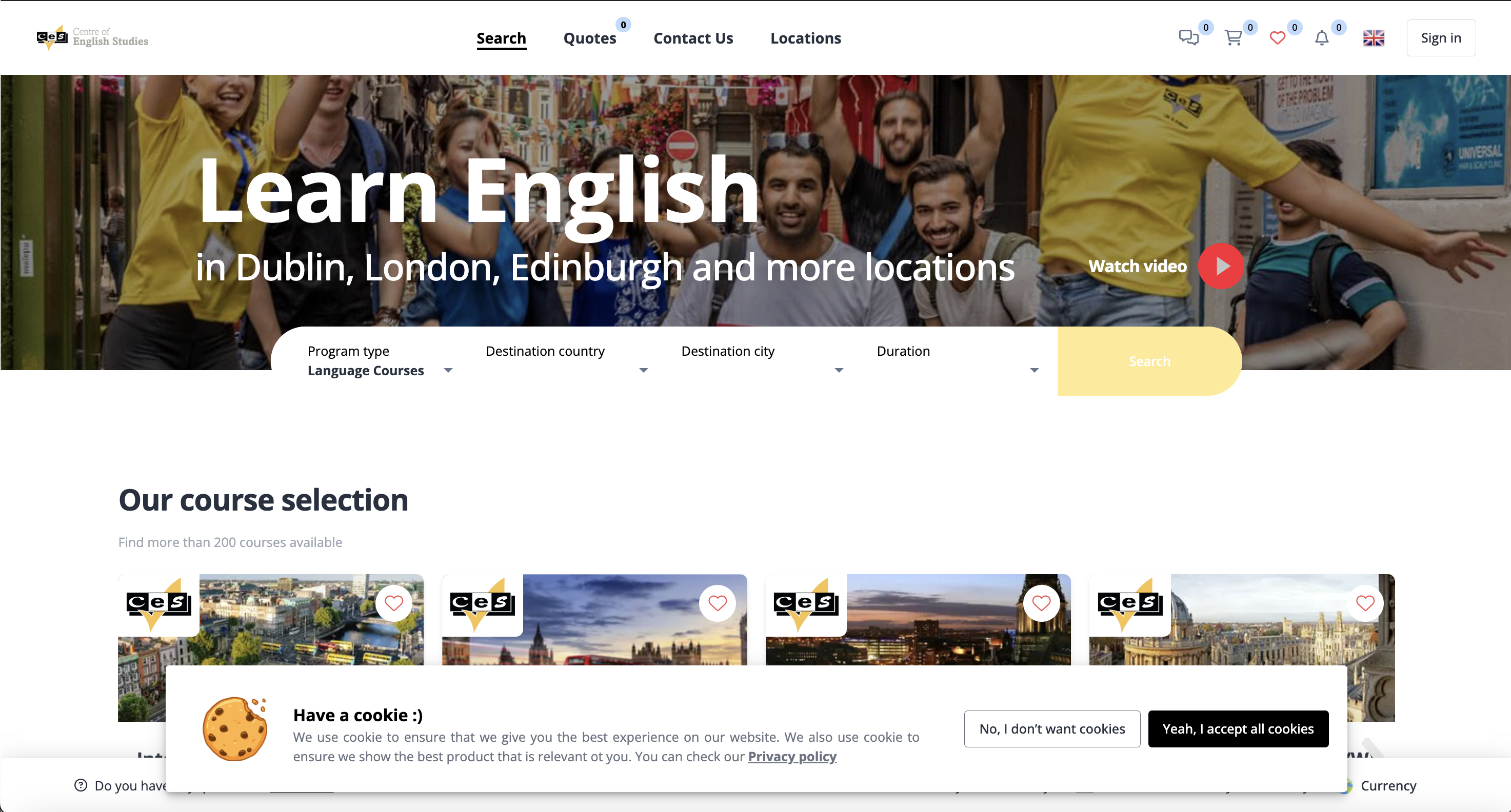
Task: Open the shopping cart icon
Action: (x=1233, y=38)
